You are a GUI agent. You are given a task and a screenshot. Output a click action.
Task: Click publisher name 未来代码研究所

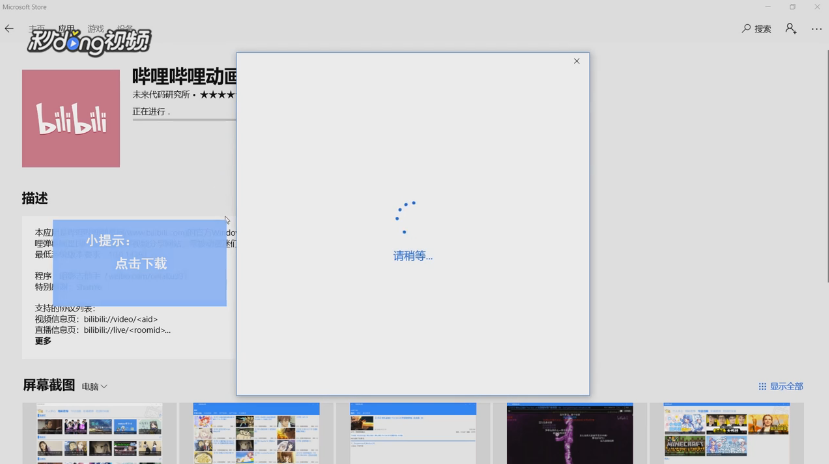point(161,95)
